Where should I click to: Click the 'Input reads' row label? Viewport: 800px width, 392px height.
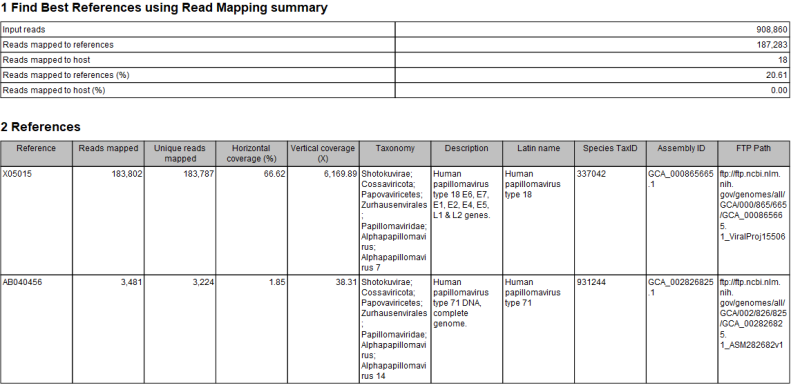click(24, 30)
